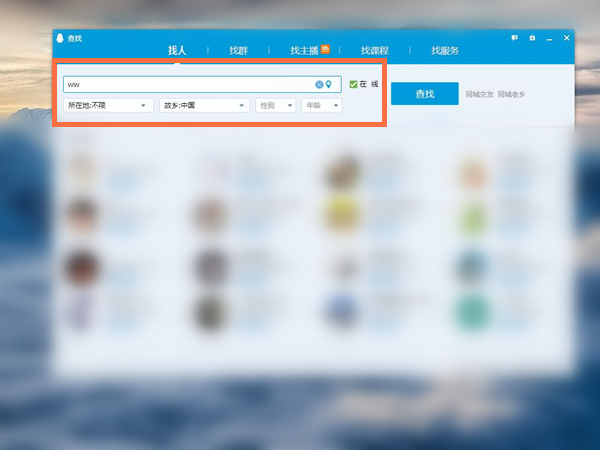Viewport: 600px width, 450px height.
Task: Expand the 所在地 location dropdown
Action: 108,105
